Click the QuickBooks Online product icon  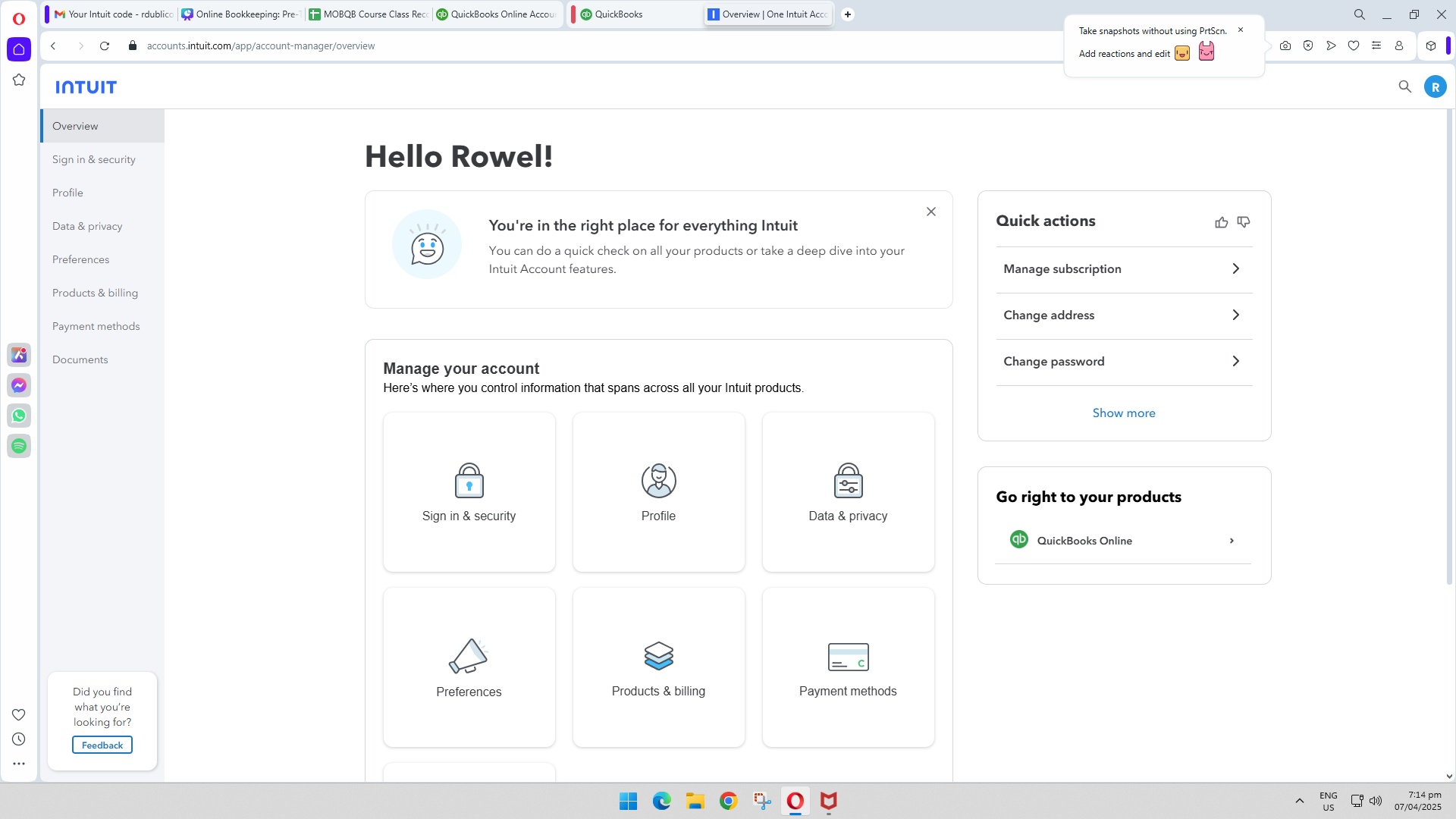1018,540
